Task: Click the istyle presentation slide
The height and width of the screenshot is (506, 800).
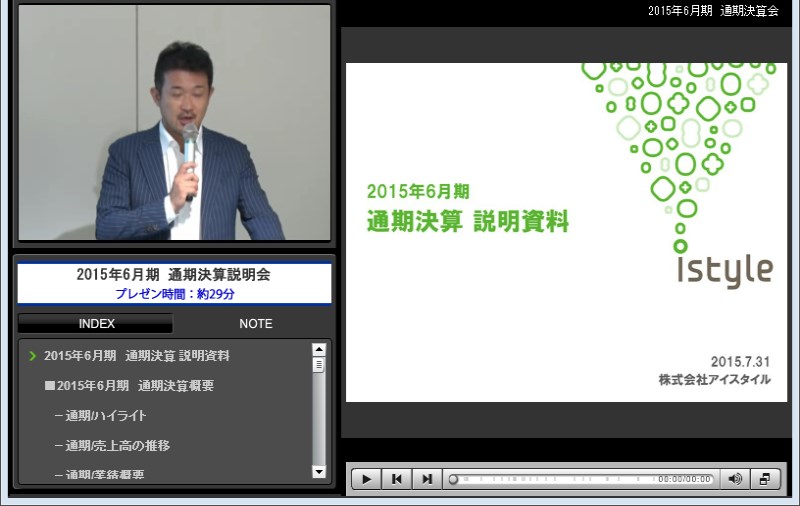Action: pyautogui.click(x=566, y=232)
